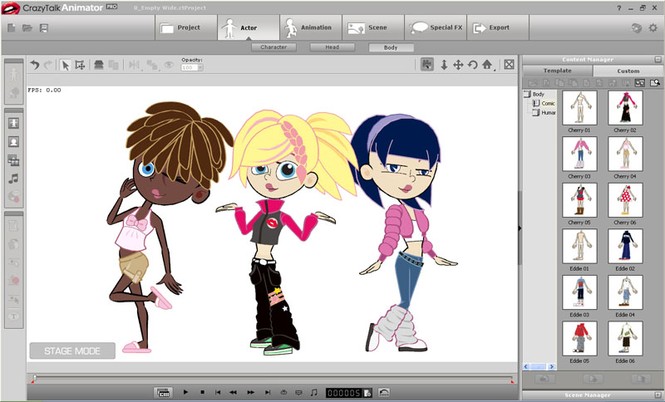Open the Custom content tab
The width and height of the screenshot is (665, 402).
tap(628, 71)
